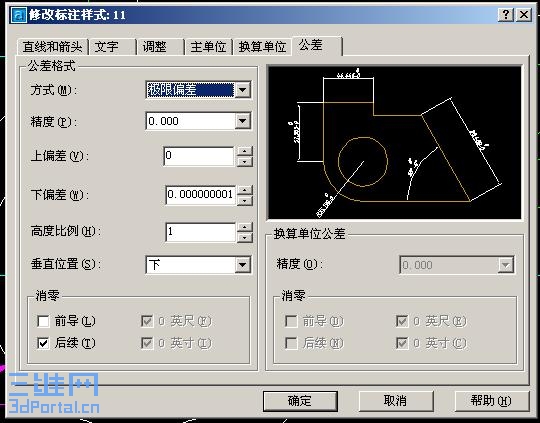Viewport: 540px width, 423px height.
Task: Toggle the 0 英尺(F) checkbox in 公差格式
Action: click(147, 321)
